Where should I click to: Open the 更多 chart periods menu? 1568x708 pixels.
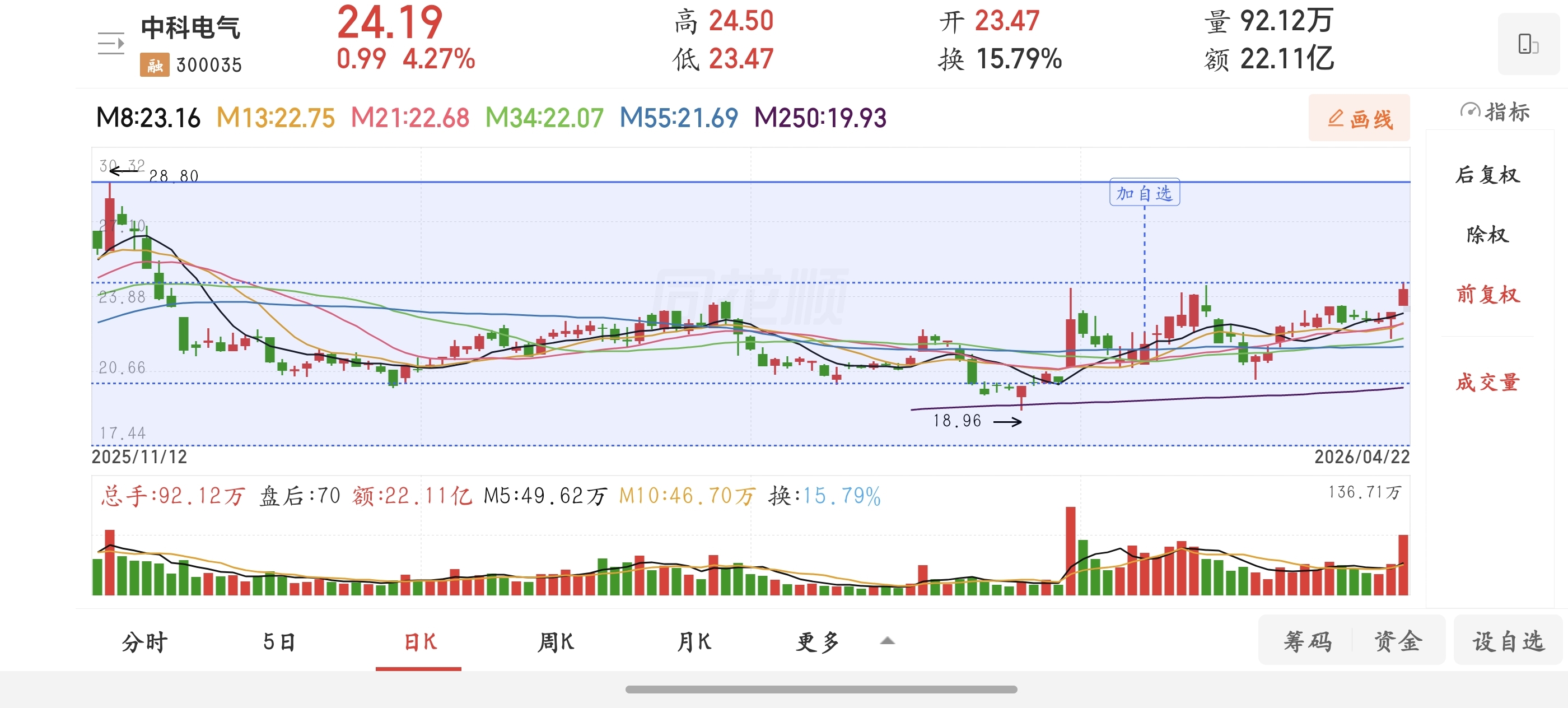point(818,642)
